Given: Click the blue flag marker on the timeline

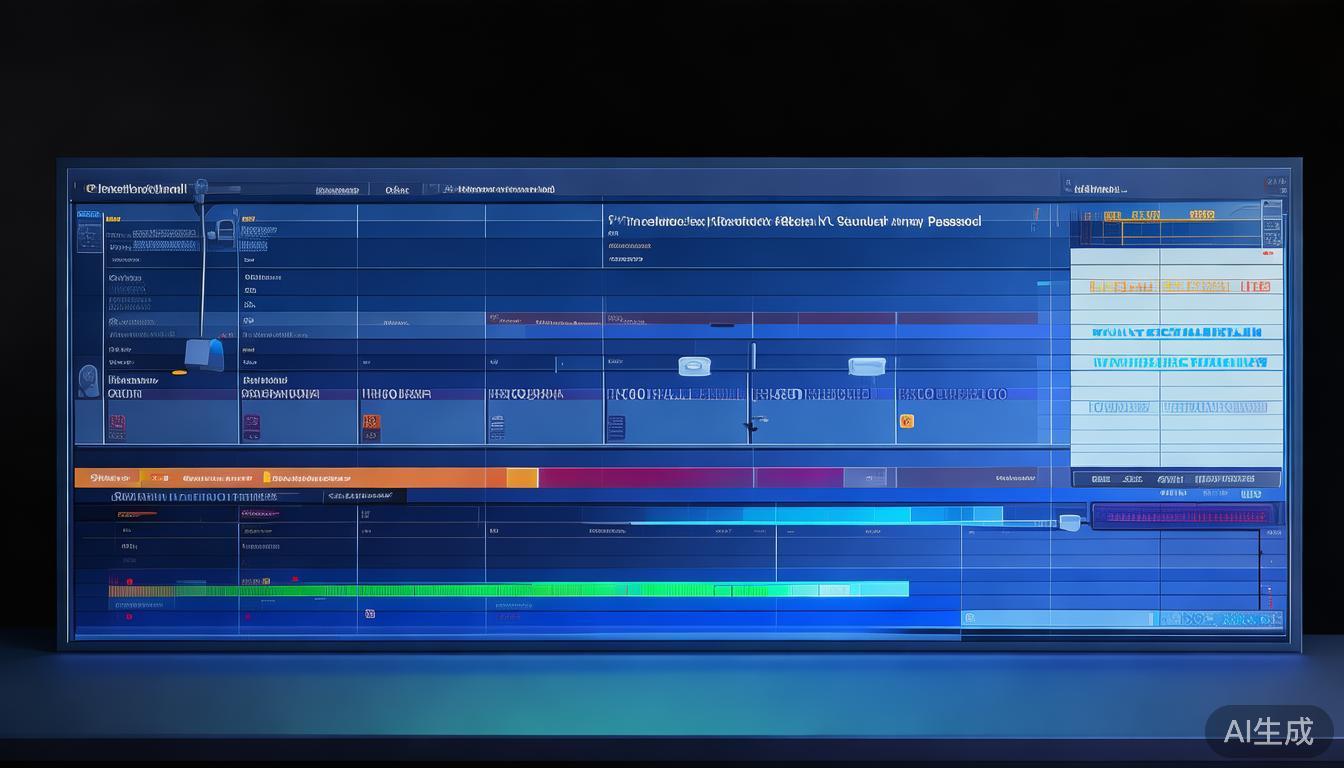Looking at the screenshot, I should [x=205, y=354].
